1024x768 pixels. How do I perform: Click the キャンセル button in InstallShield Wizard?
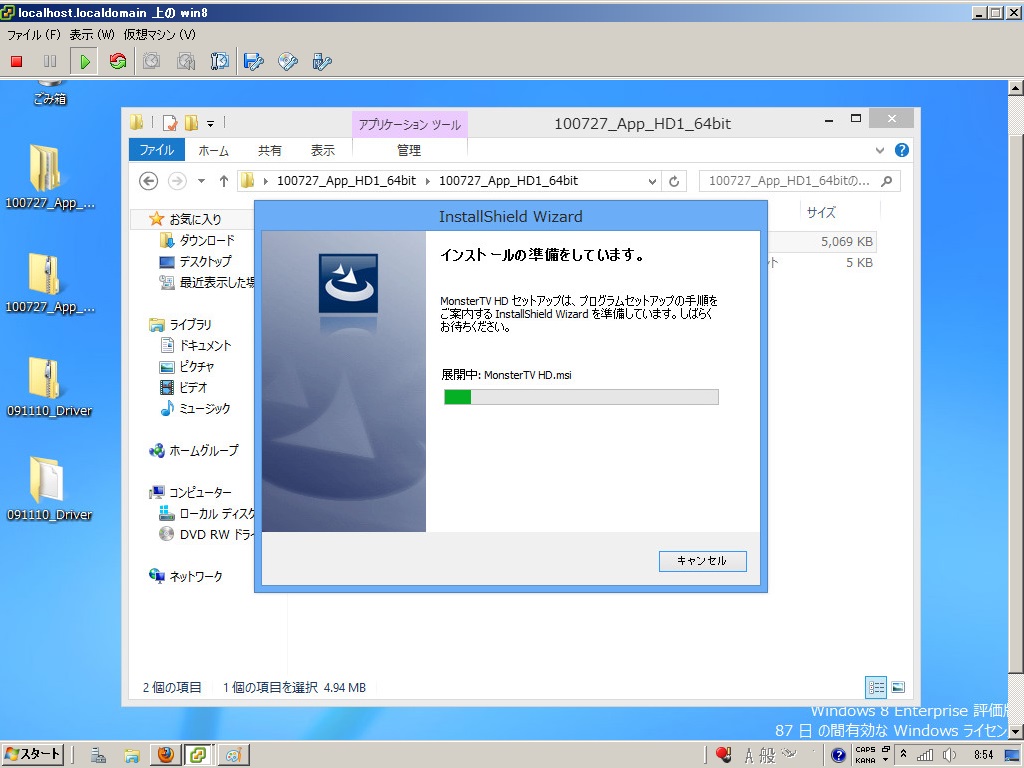click(x=702, y=561)
